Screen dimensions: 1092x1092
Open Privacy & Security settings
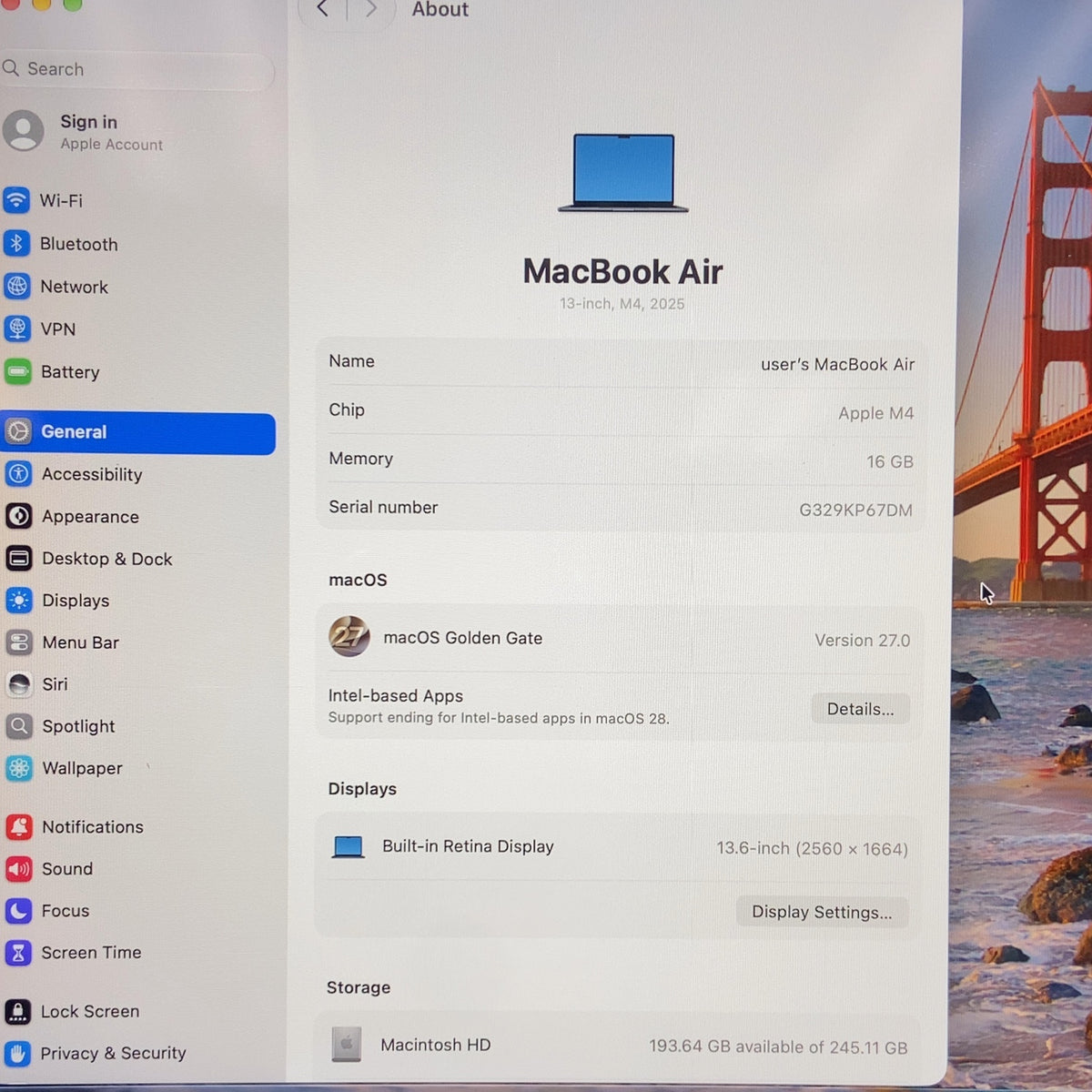(x=138, y=1053)
